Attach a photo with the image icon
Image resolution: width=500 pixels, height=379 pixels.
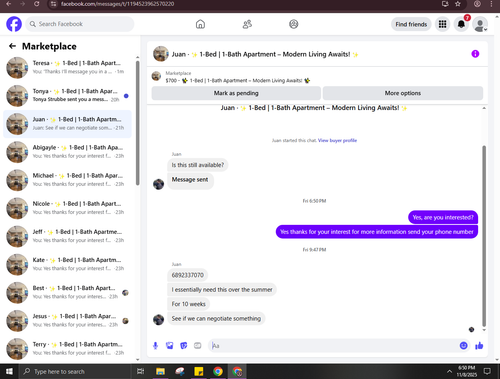point(170,346)
